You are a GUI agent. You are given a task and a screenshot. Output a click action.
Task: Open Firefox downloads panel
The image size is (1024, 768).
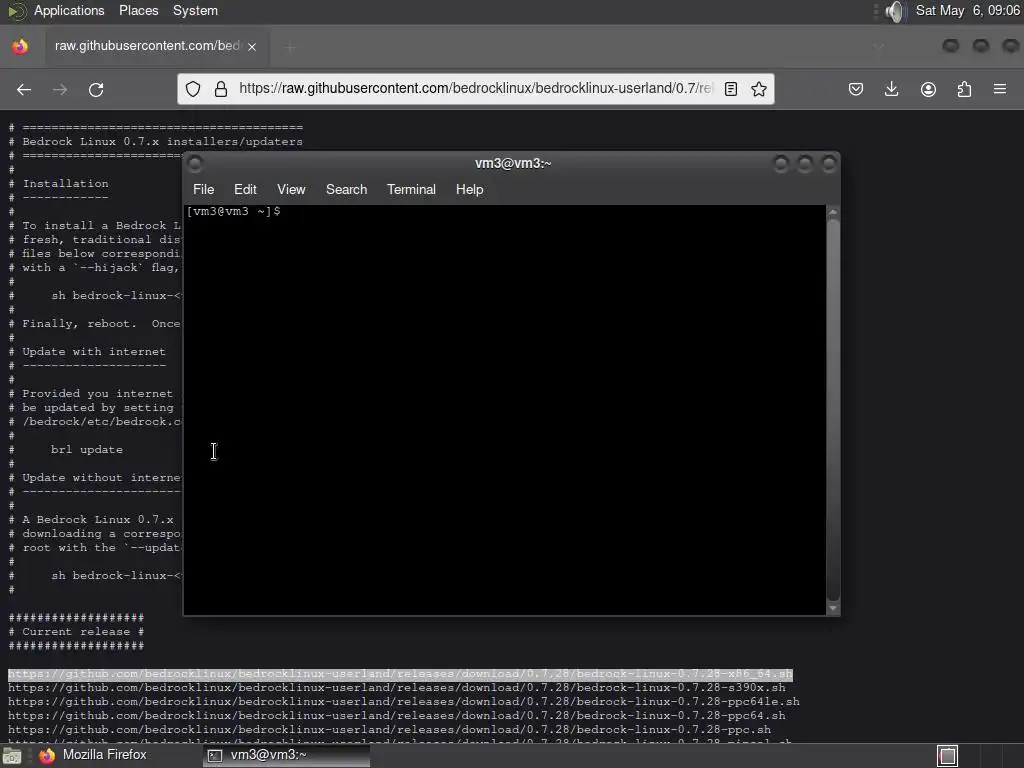coord(891,89)
